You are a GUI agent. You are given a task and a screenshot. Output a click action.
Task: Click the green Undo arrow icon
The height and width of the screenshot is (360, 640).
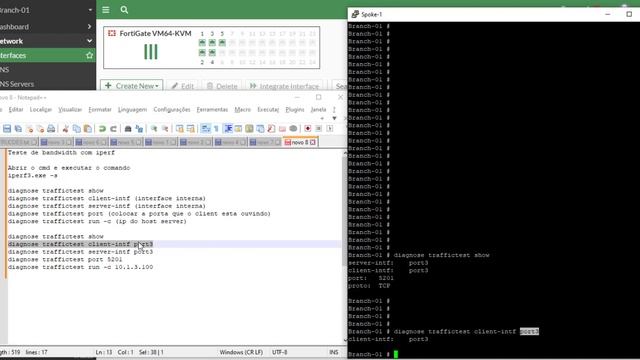pos(102,129)
